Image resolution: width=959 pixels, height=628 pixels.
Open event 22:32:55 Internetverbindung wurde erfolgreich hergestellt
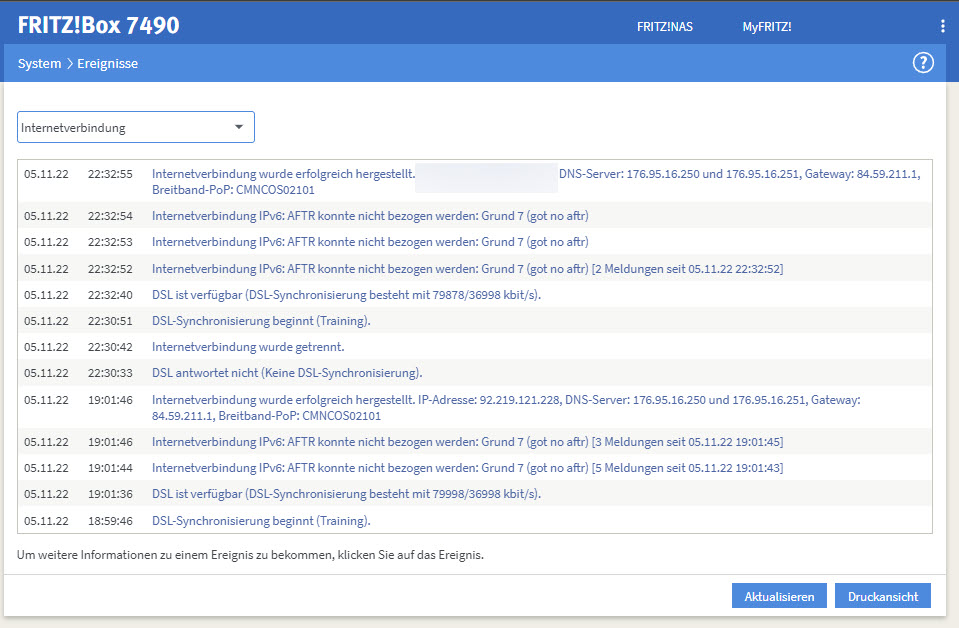475,182
